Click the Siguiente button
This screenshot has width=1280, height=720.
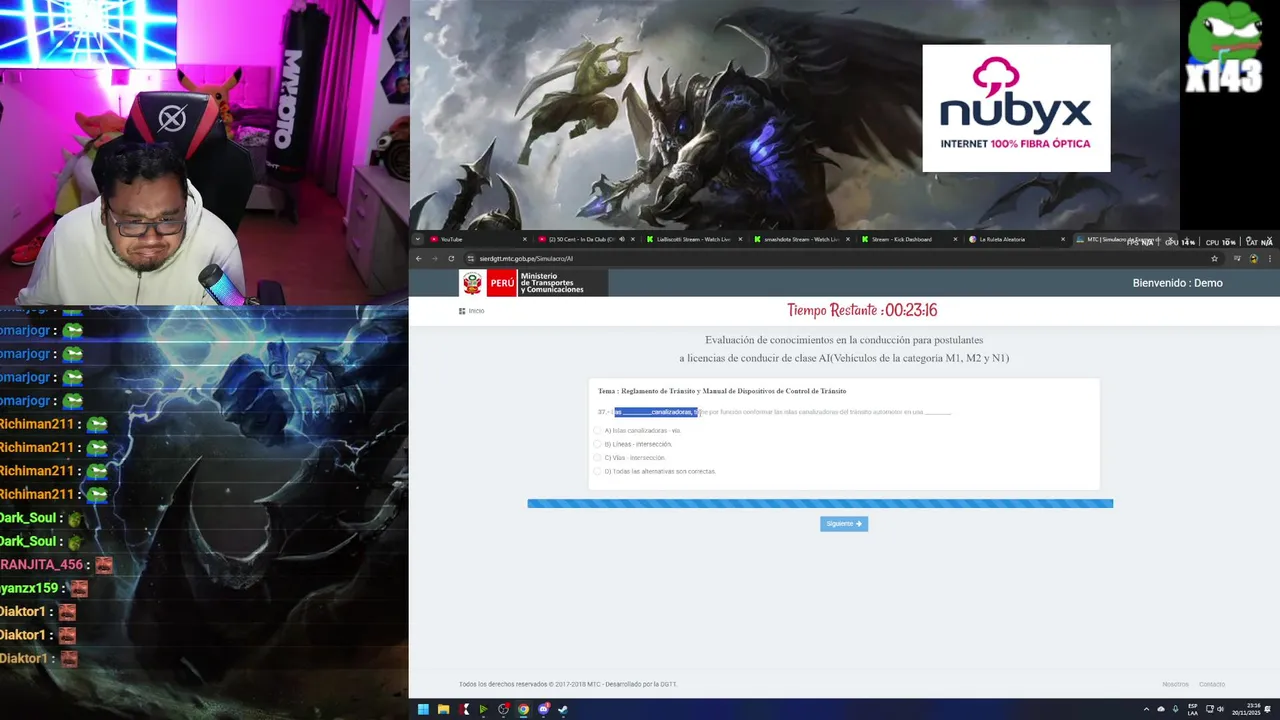click(x=844, y=524)
